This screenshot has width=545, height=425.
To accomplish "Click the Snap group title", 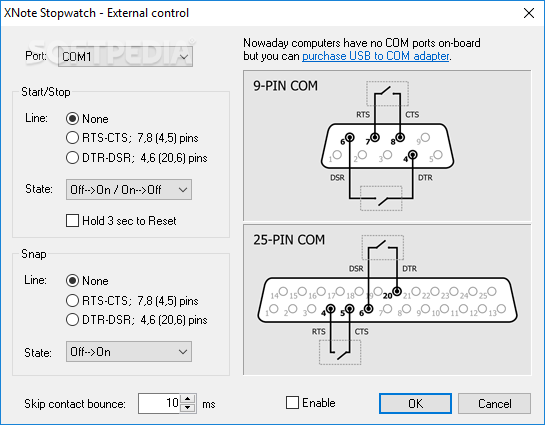I will pyautogui.click(x=34, y=254).
